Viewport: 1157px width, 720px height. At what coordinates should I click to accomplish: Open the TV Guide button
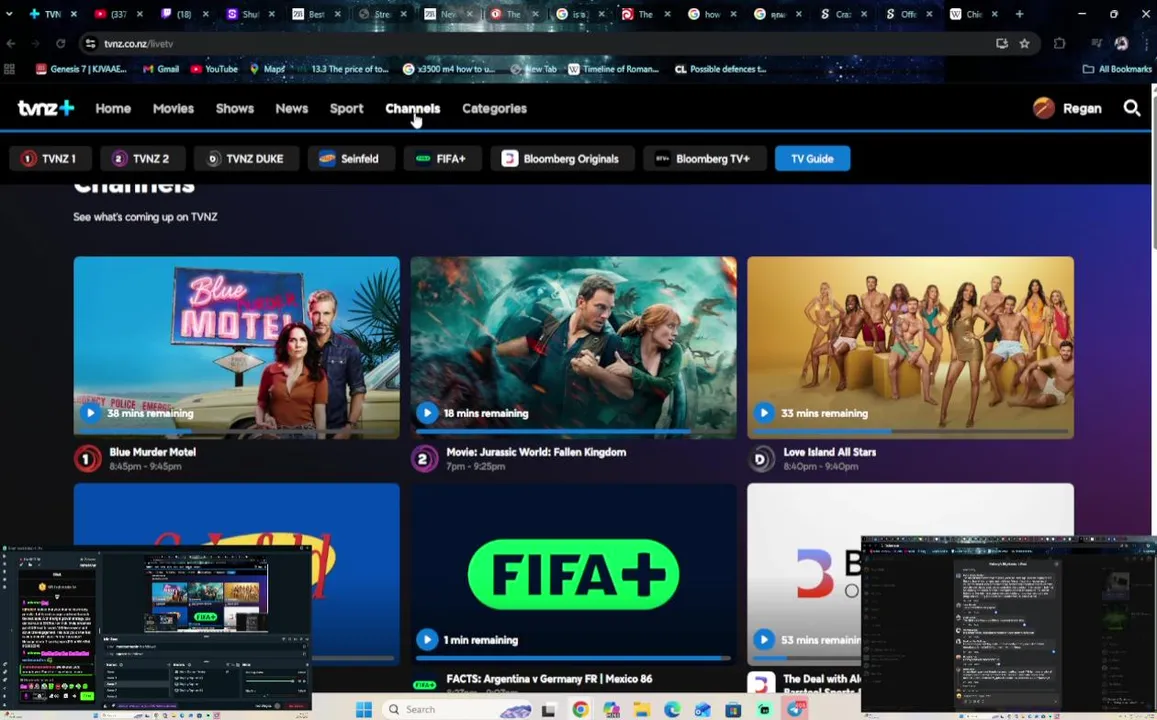[x=812, y=159]
